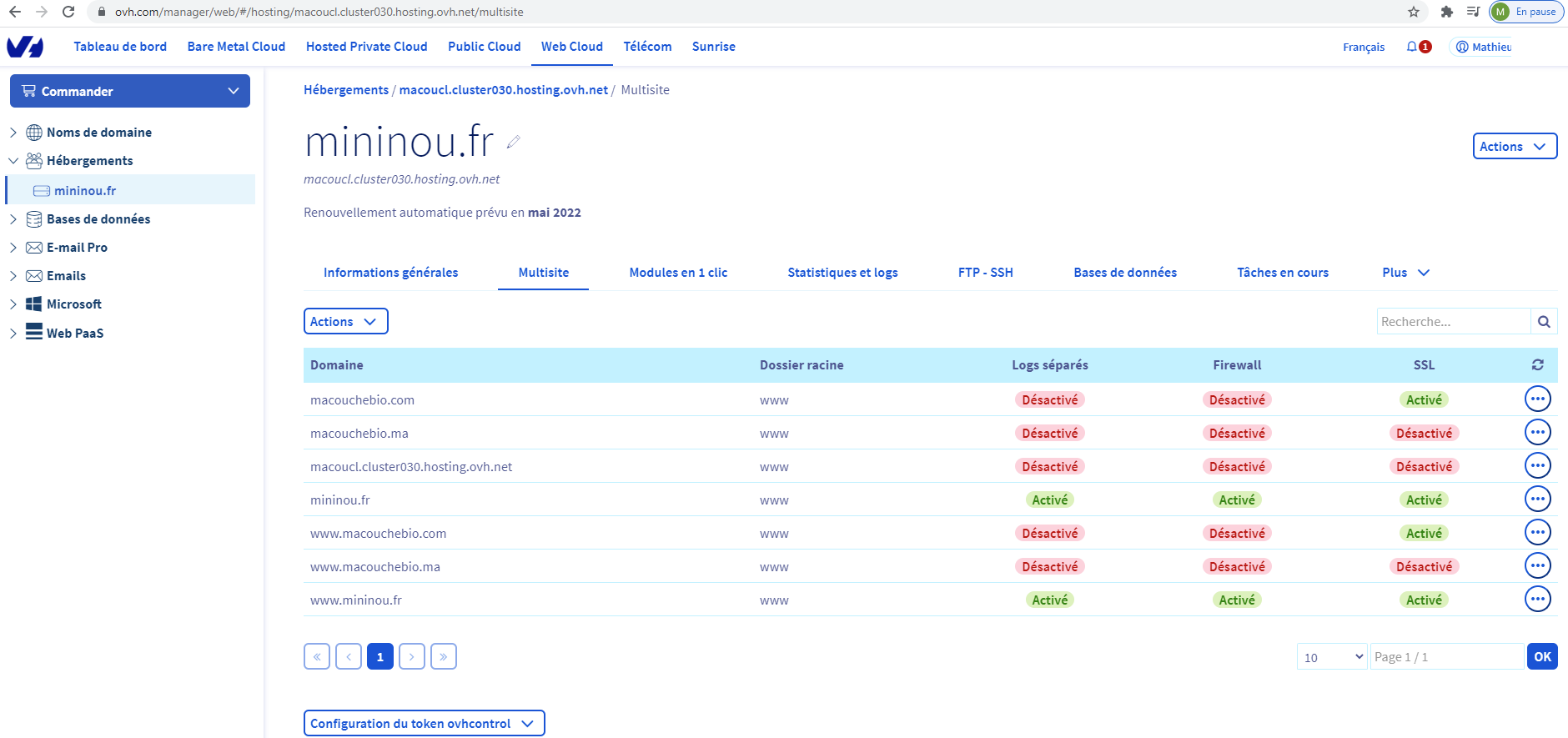1568x738 pixels.
Task: Open the browser extensions puzzle icon
Action: [1447, 12]
